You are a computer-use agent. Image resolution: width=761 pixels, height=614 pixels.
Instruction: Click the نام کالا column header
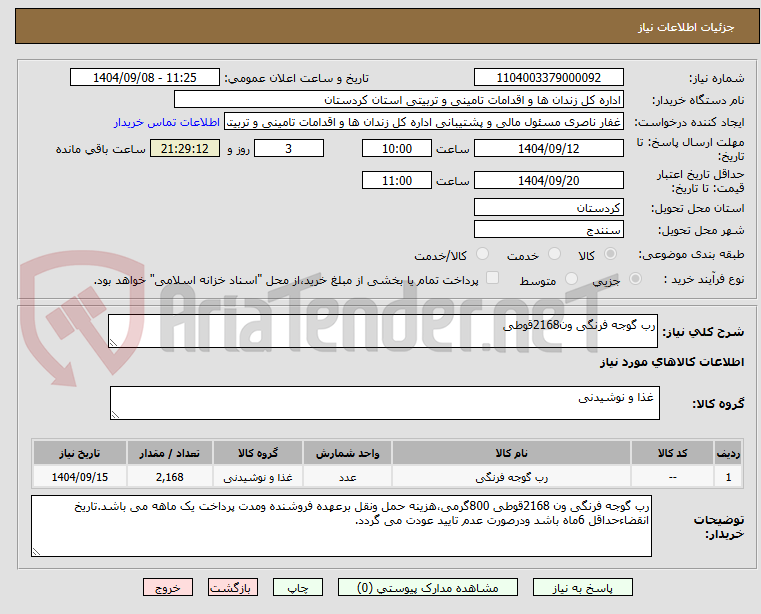point(512,453)
